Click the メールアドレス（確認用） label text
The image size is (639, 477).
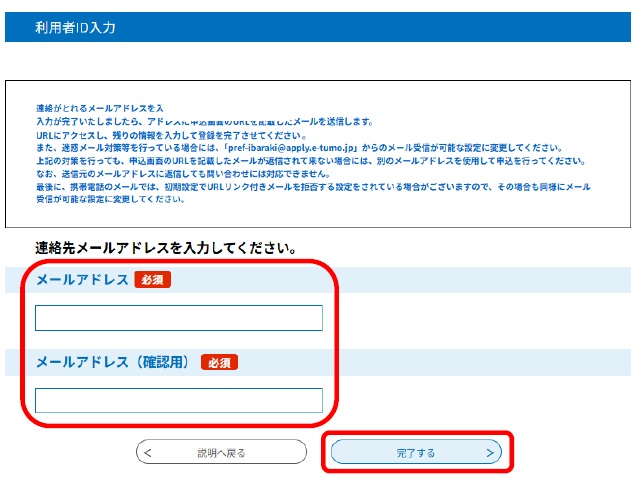click(113, 362)
